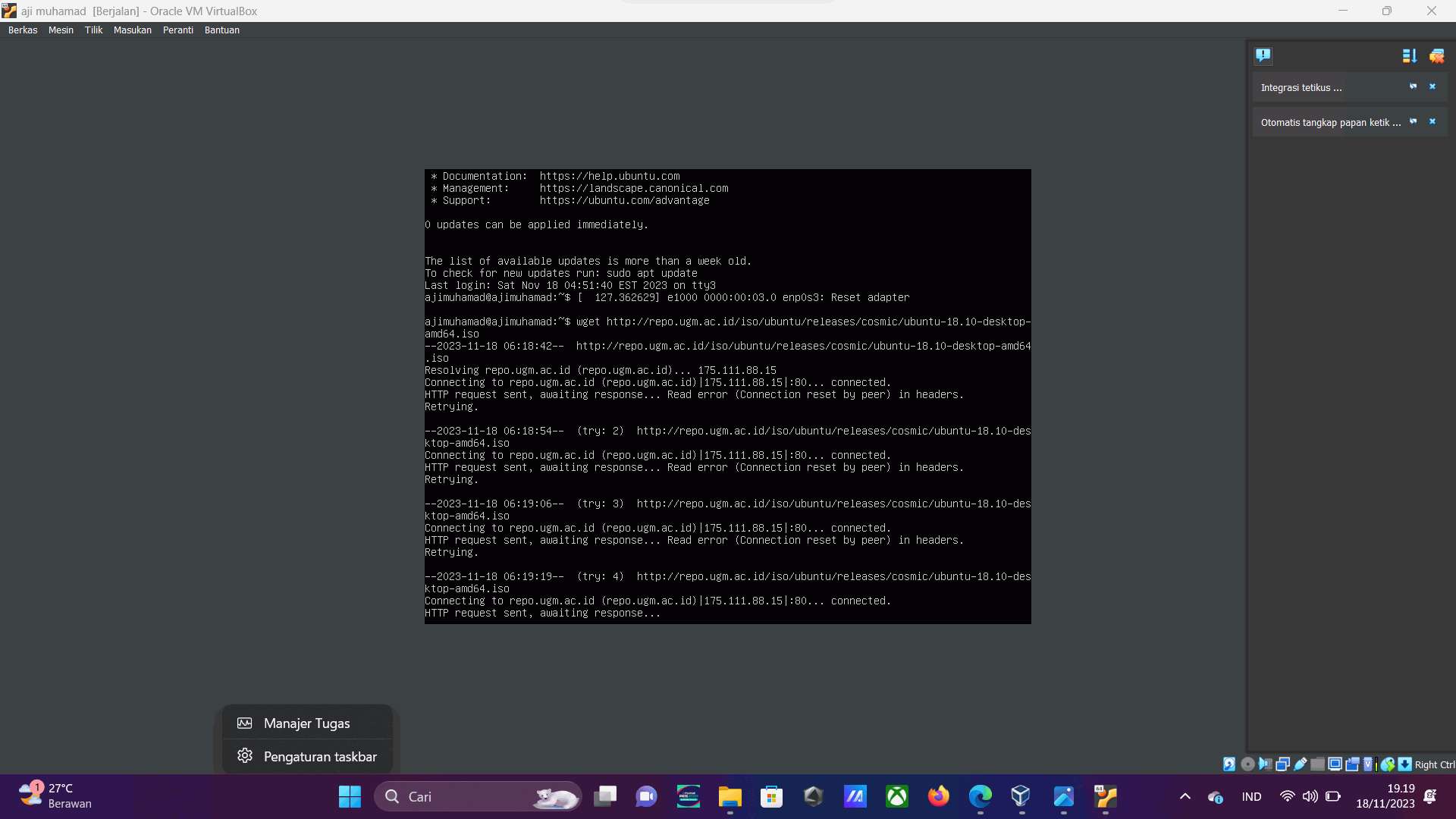Switch to the running VM taskbar icon
Image resolution: width=1456 pixels, height=819 pixels.
click(1105, 796)
